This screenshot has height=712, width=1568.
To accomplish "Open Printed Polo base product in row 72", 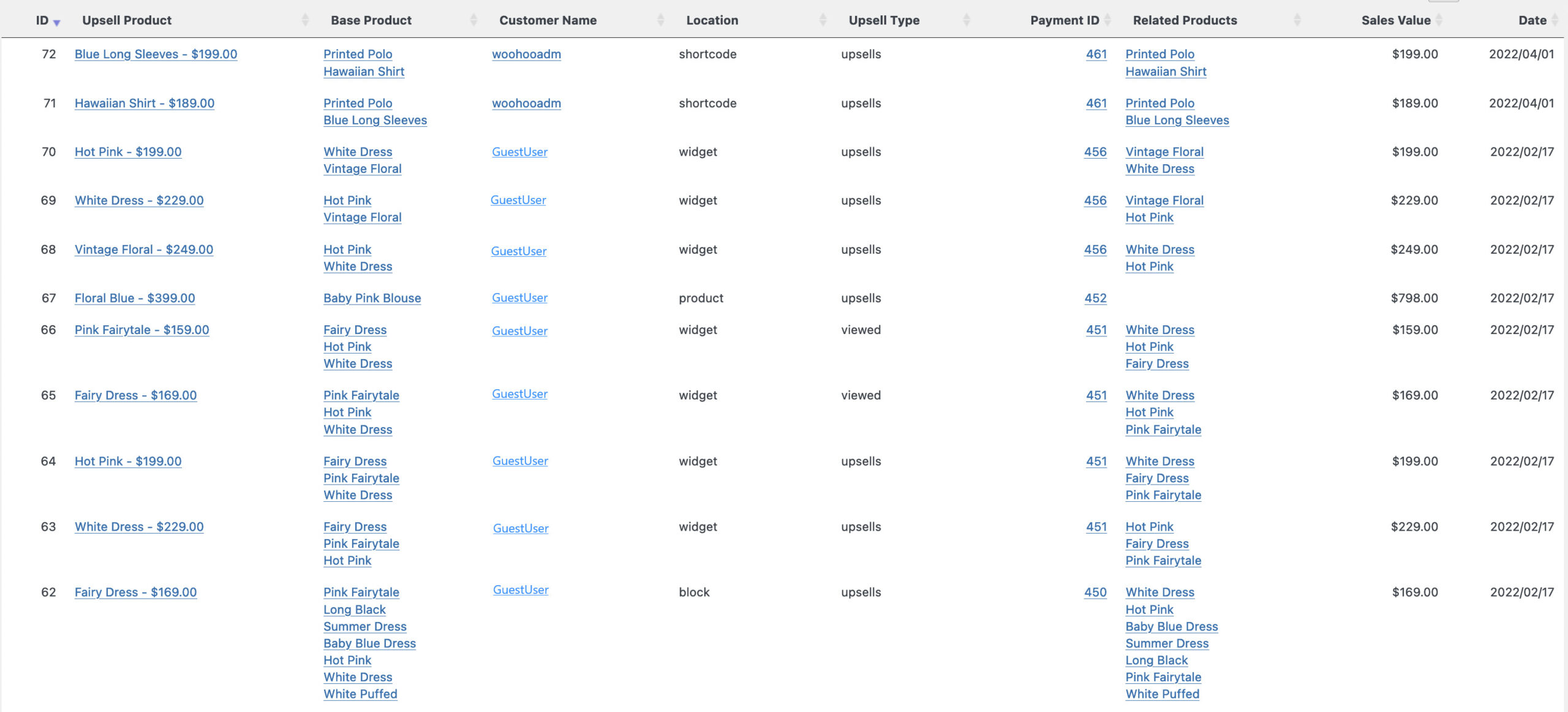I will [x=358, y=54].
